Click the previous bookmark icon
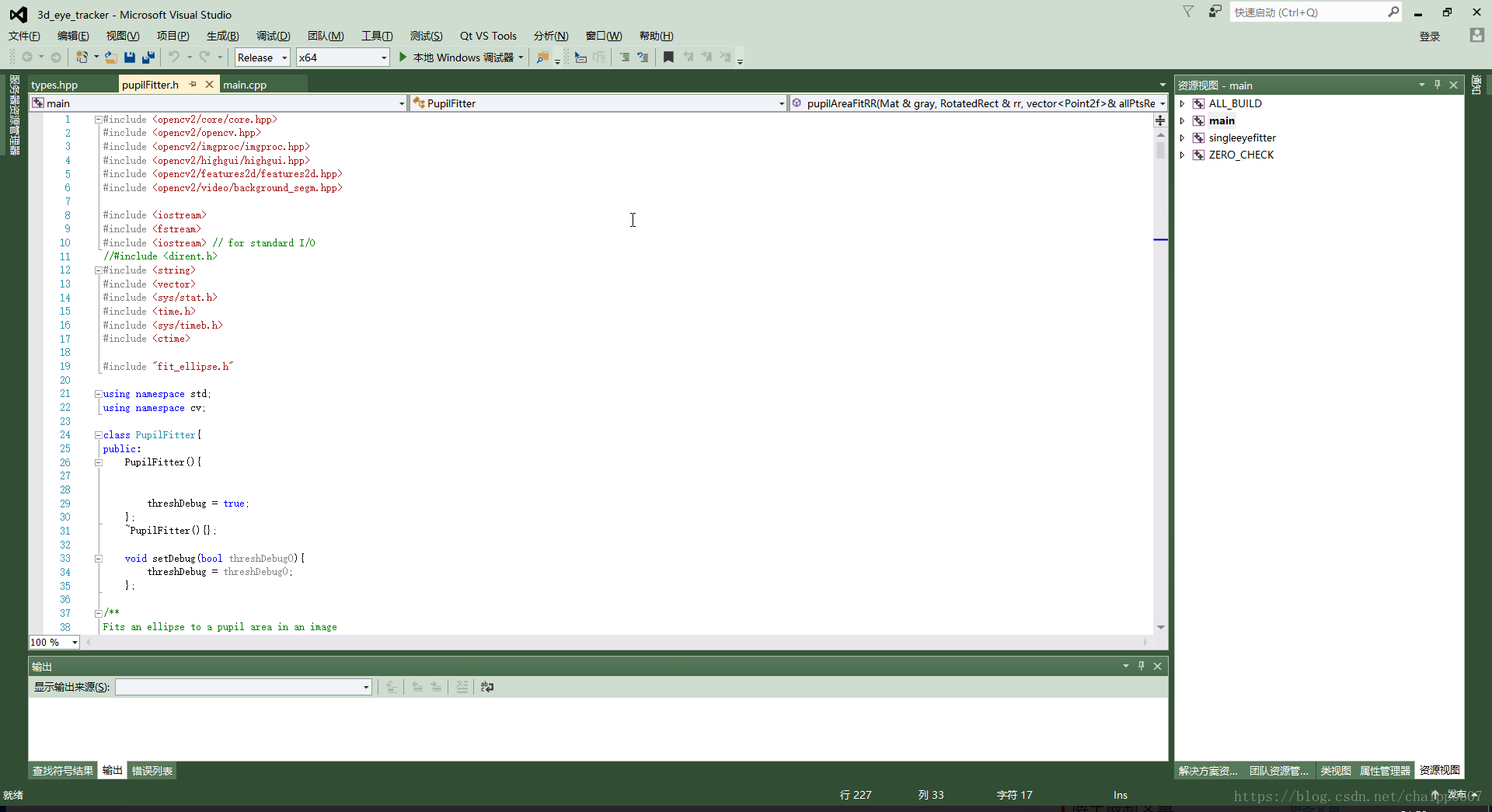 point(688,58)
